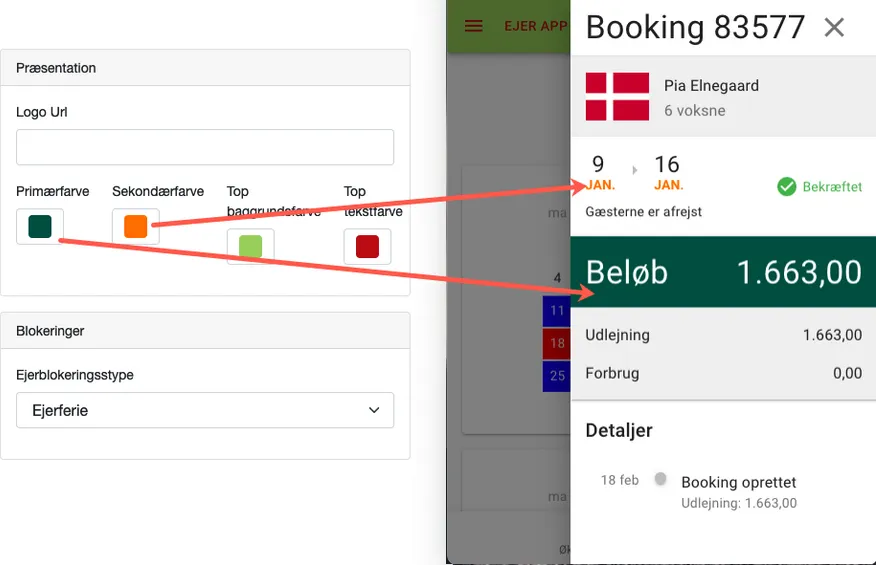Click the chevron on the Ejerferie select

pyautogui.click(x=374, y=410)
